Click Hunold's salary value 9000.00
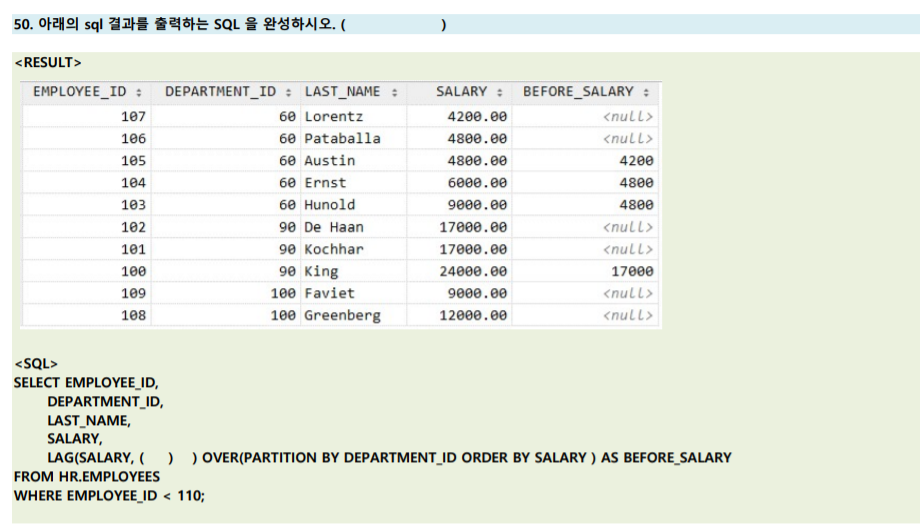 coord(477,205)
